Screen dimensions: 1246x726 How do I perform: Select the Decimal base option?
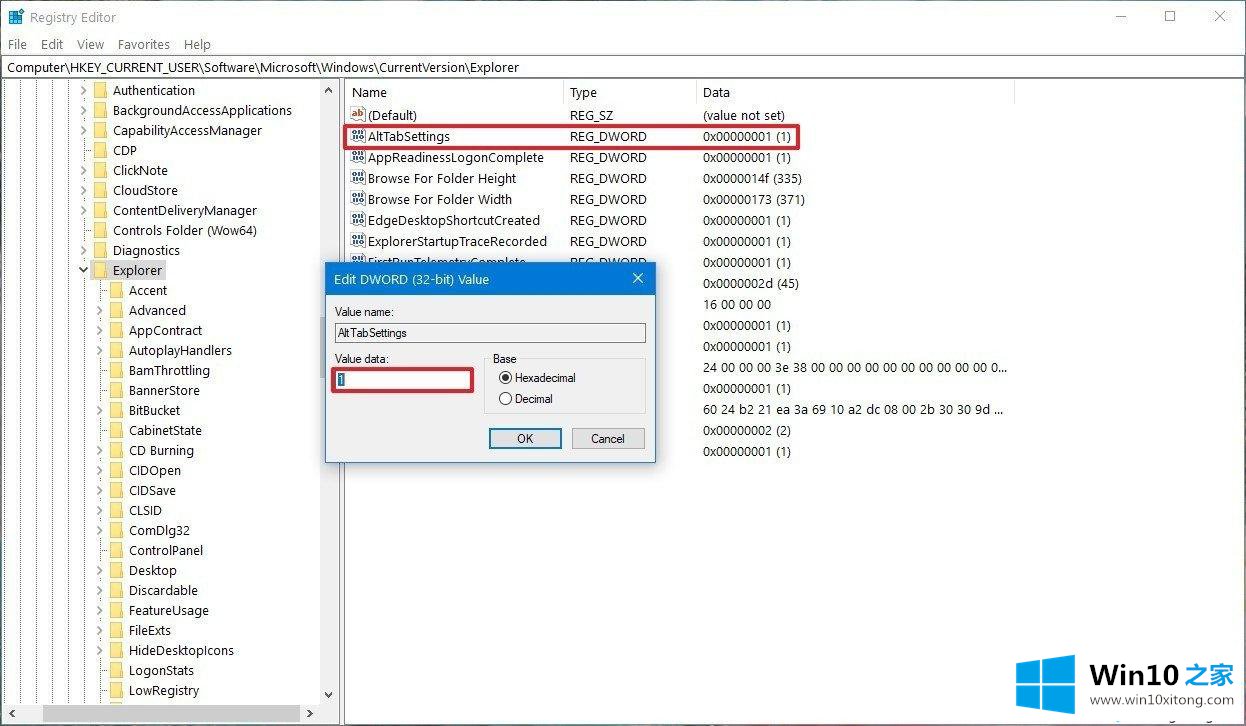click(x=526, y=398)
